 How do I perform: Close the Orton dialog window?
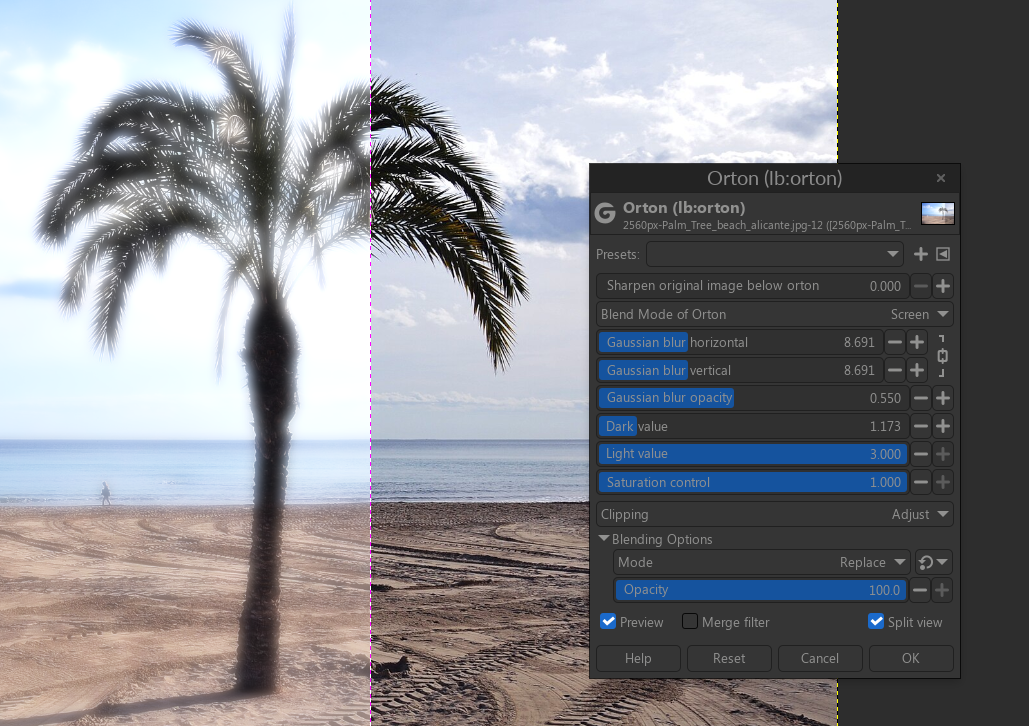tap(941, 178)
